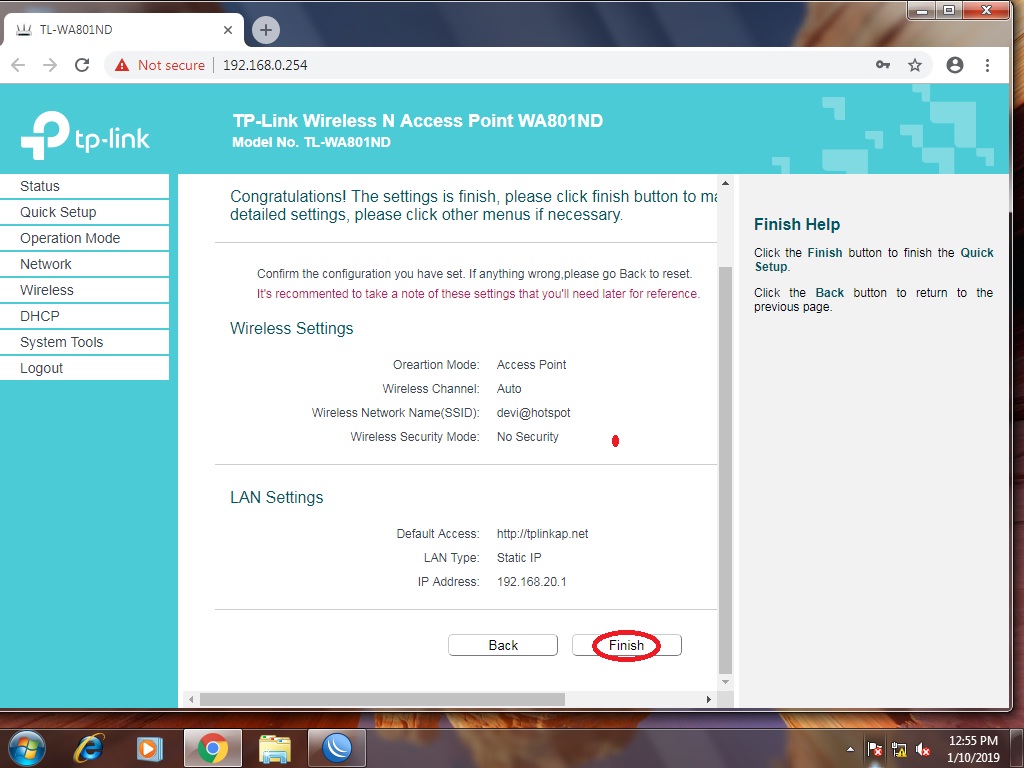Click the Quick Setup text in the Finish Help panel
Screen dimensions: 1024x768
(874, 259)
